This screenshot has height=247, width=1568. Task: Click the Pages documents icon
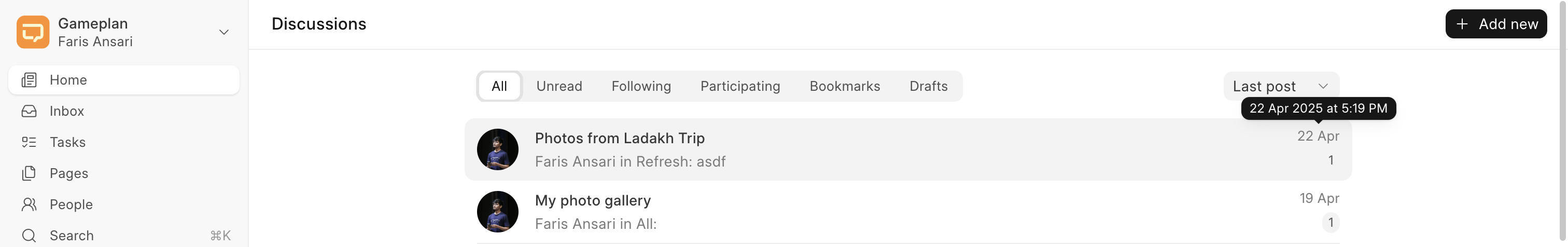pyautogui.click(x=29, y=173)
